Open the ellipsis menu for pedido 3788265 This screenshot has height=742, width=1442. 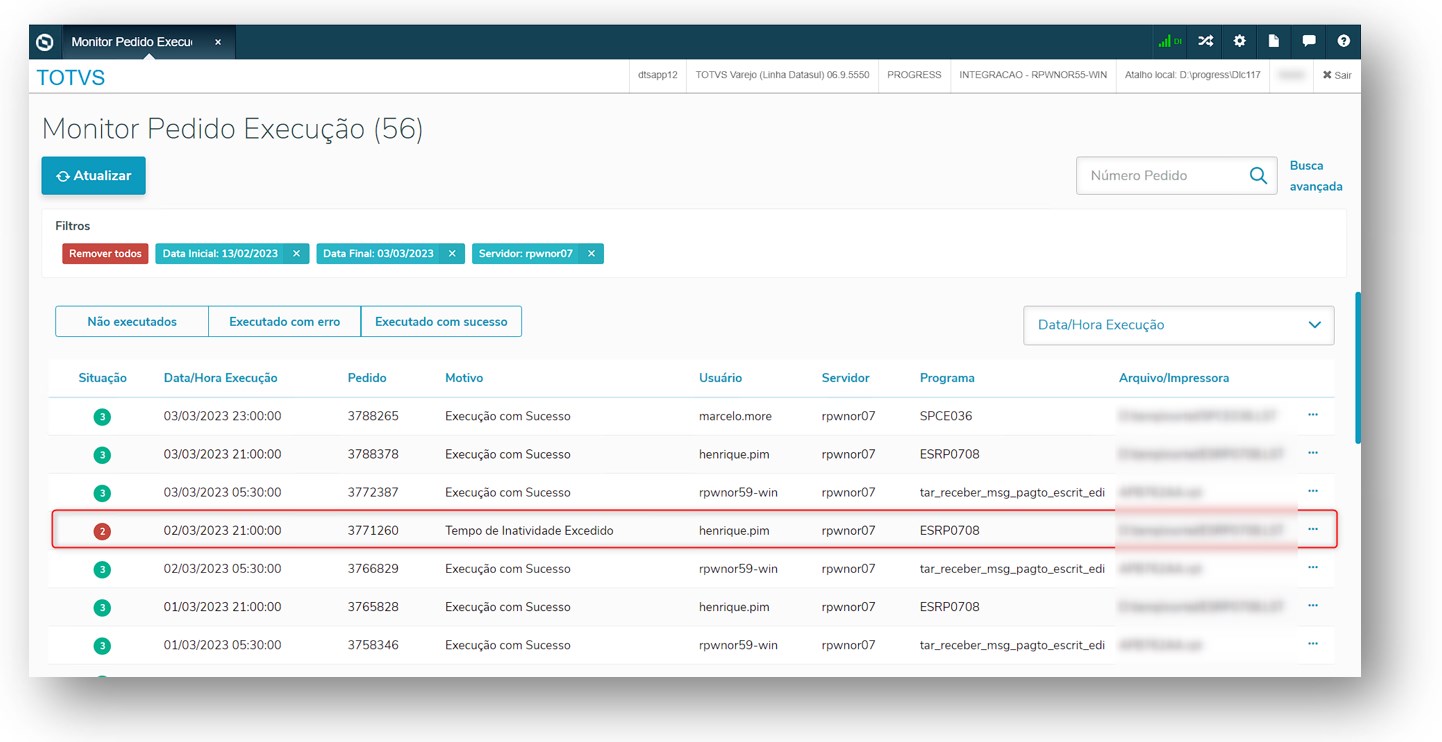[x=1313, y=415]
